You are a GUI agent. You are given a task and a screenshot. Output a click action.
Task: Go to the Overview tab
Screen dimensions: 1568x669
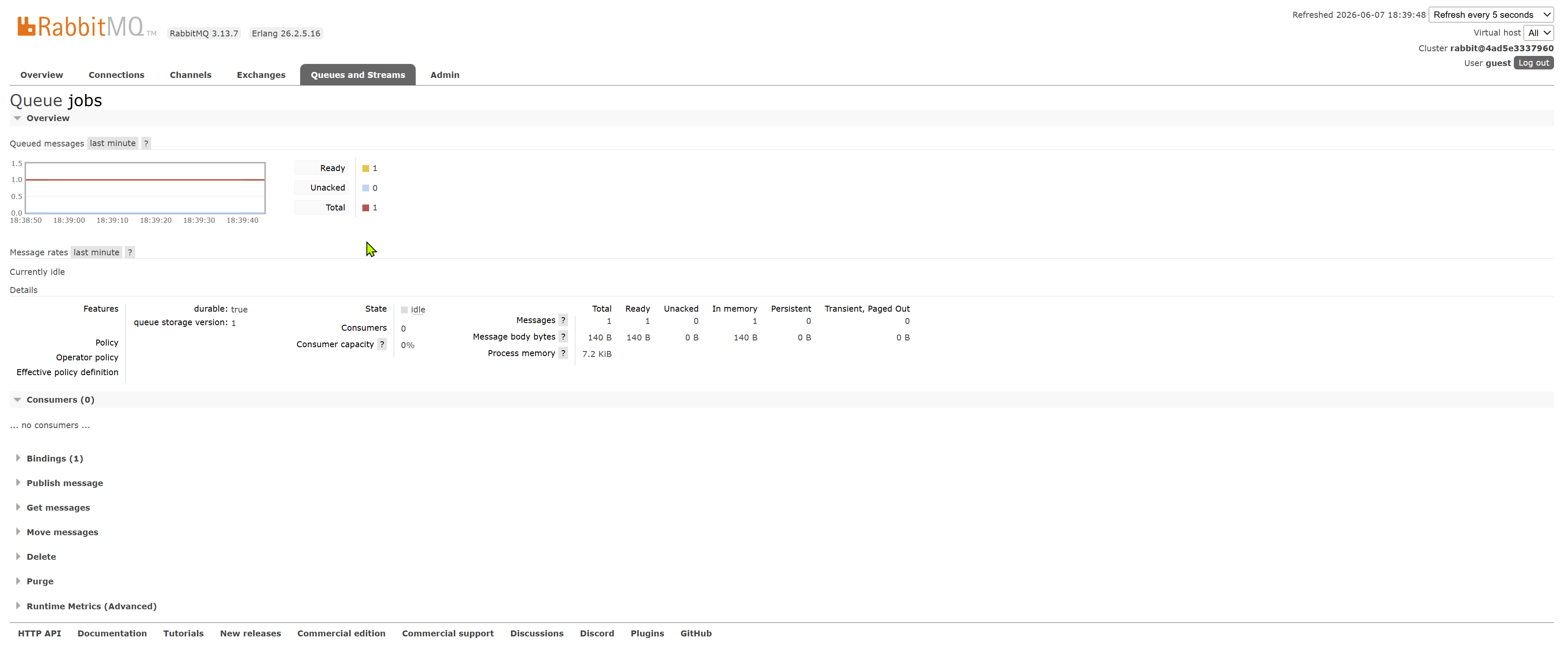tap(41, 75)
